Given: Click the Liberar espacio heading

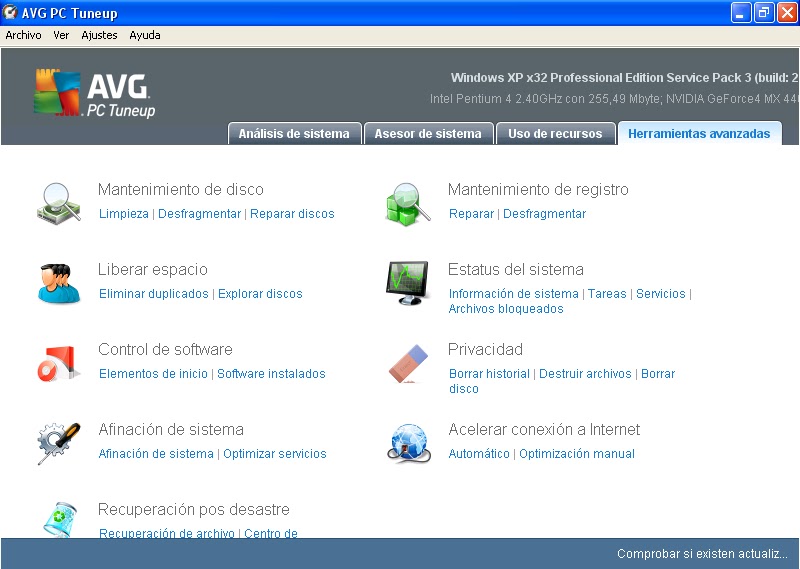Looking at the screenshot, I should pyautogui.click(x=153, y=269).
